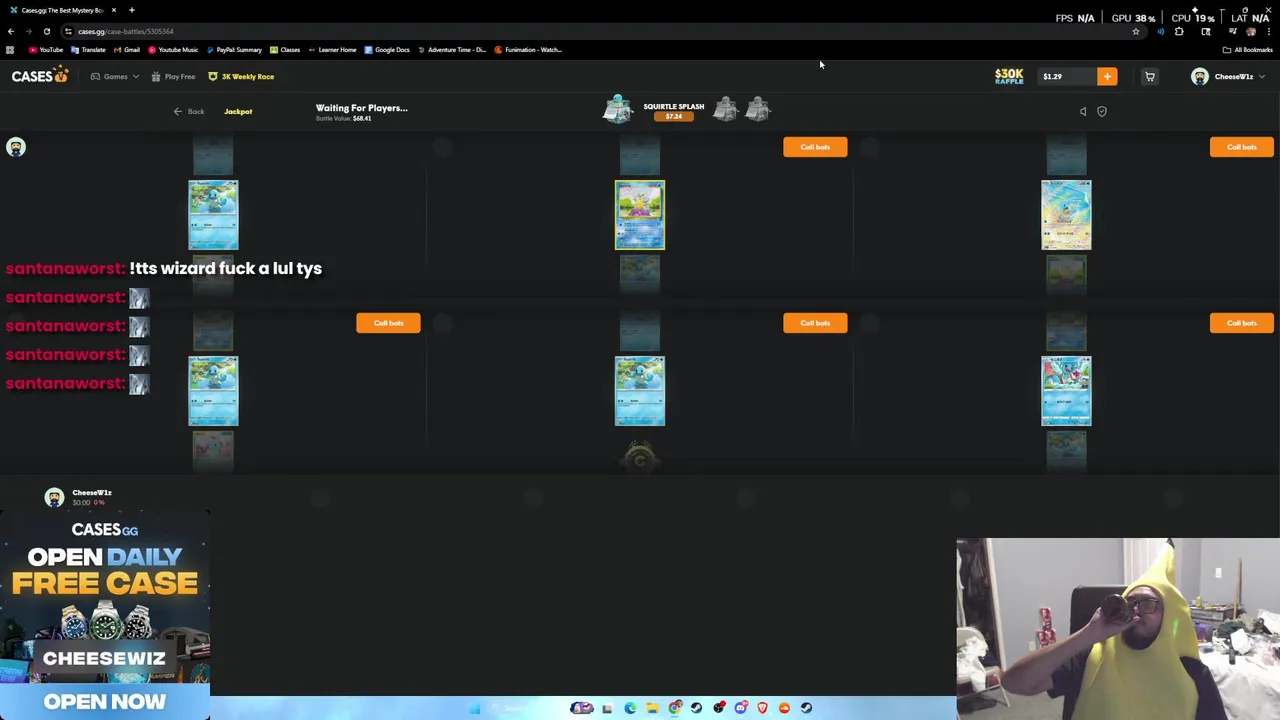Call bots for top right slot

[1242, 147]
